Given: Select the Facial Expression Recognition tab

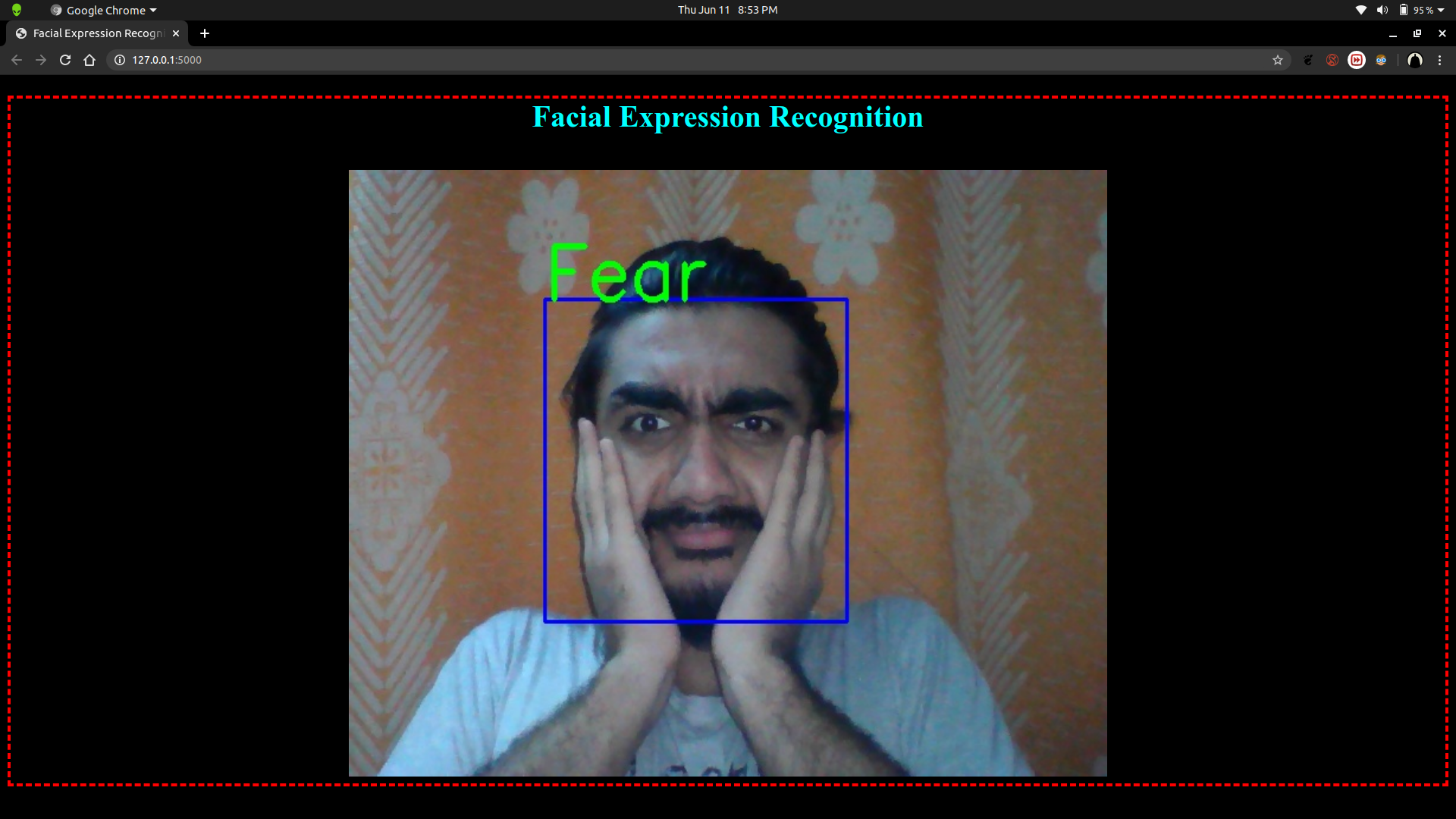Looking at the screenshot, I should (97, 33).
